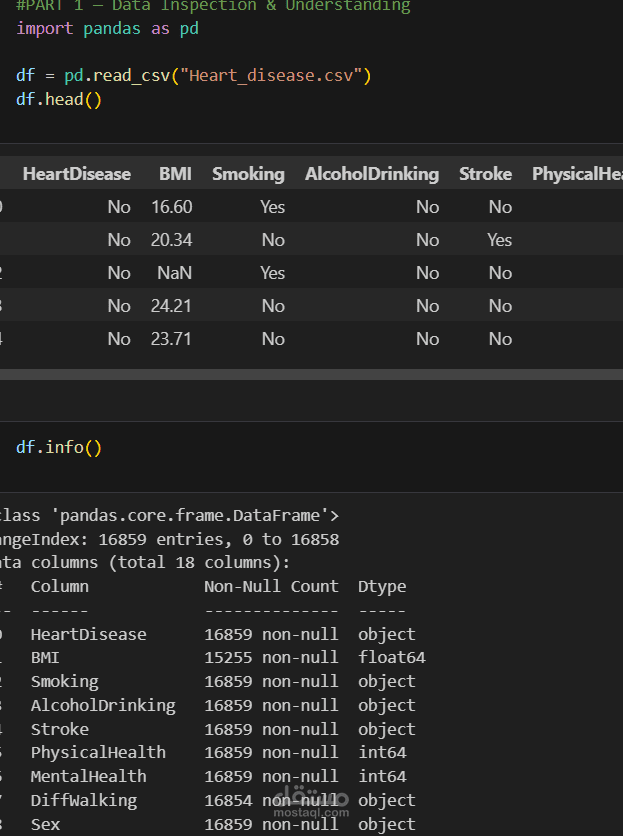Click the BMI value 16.60
The image size is (623, 836).
[x=172, y=207]
